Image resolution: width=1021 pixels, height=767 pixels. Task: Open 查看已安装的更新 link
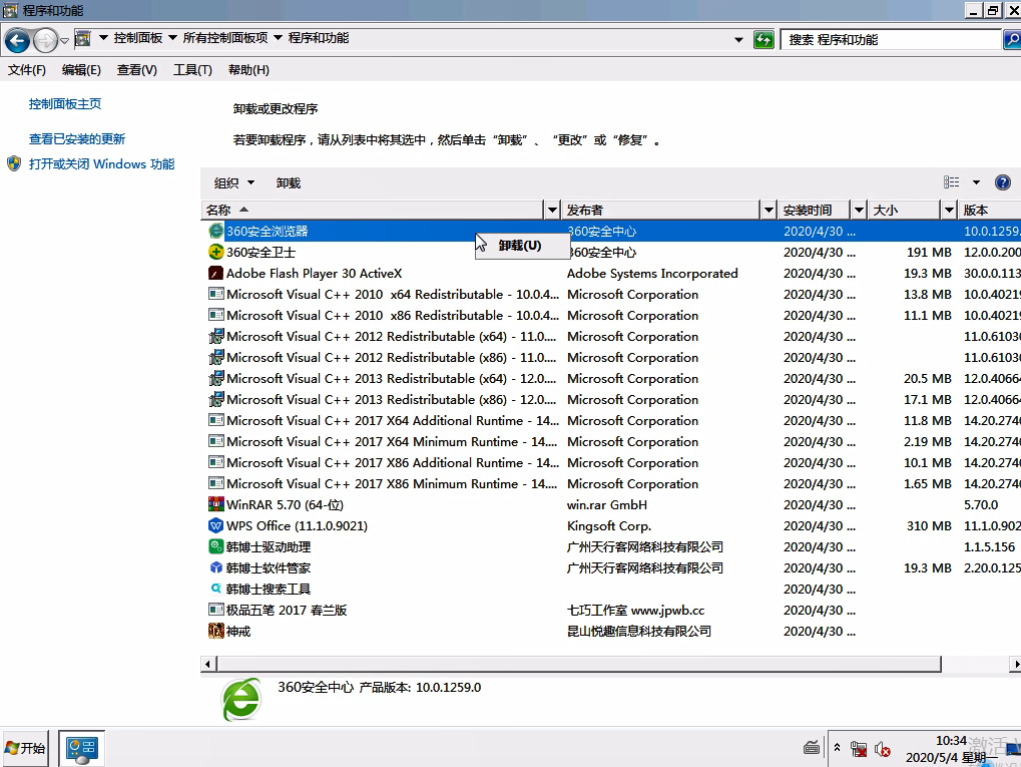click(77, 139)
